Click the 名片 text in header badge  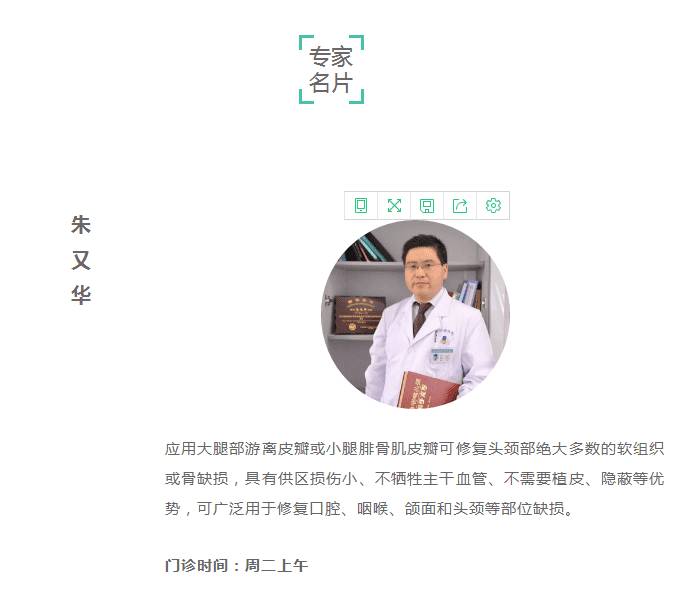pos(330,82)
